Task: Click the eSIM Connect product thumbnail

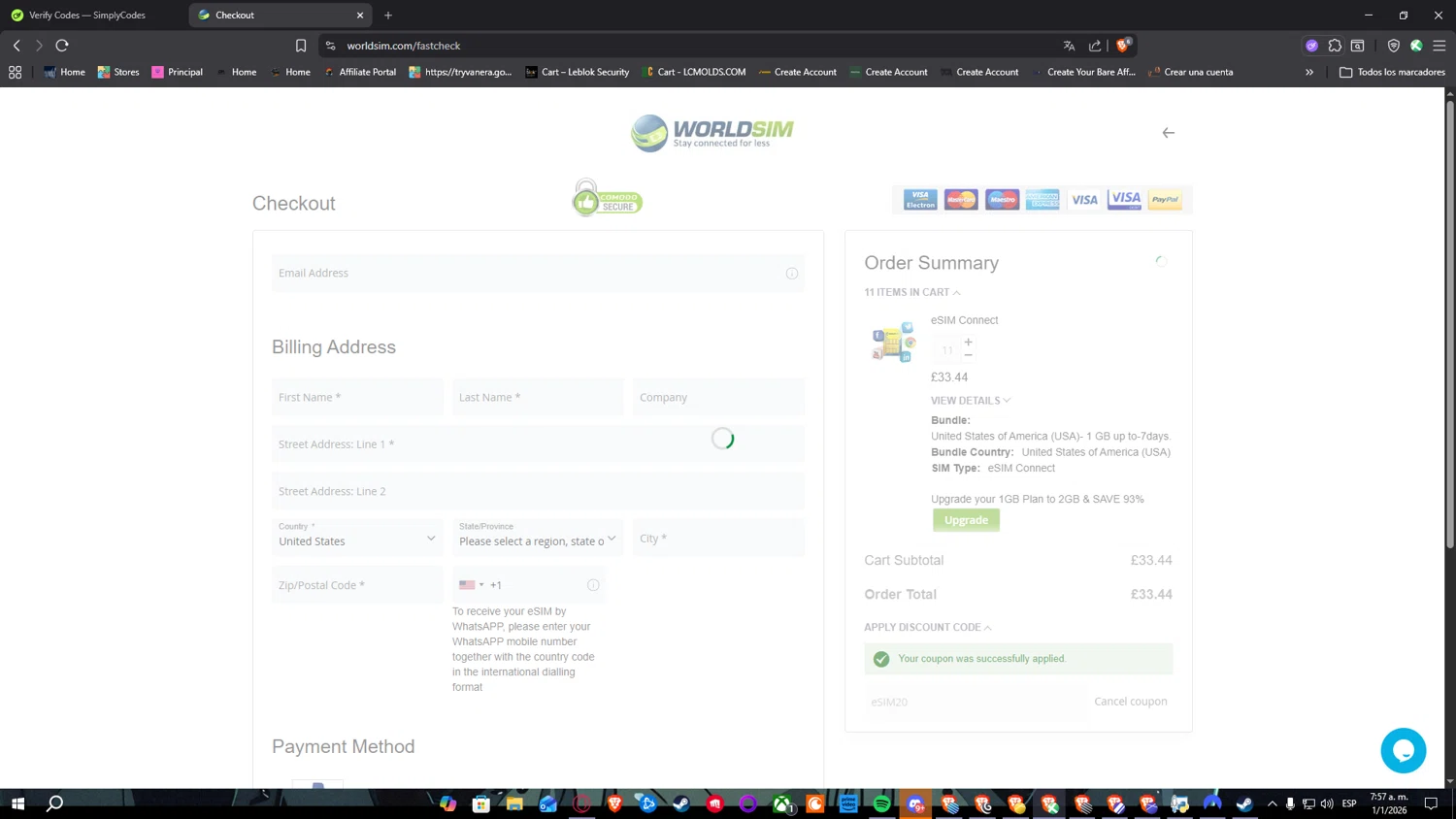Action: click(x=893, y=342)
